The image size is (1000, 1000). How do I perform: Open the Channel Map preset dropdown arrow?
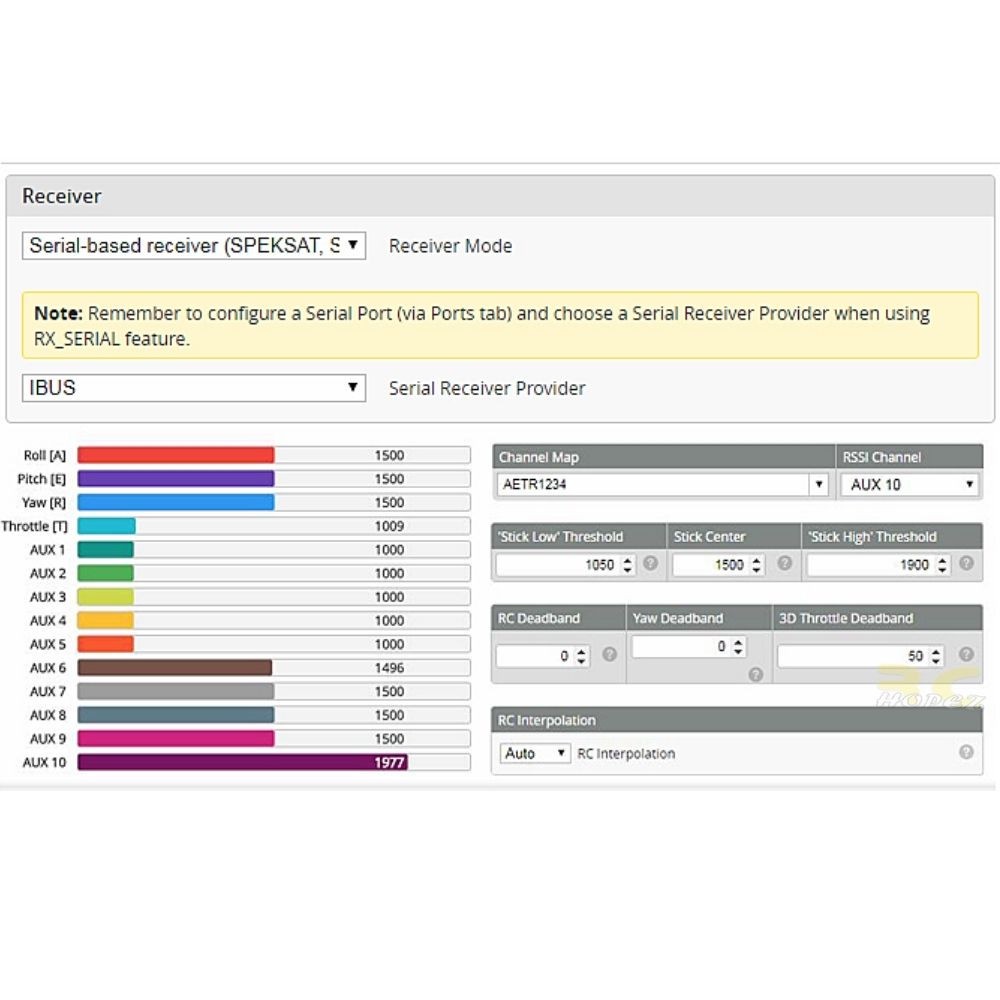point(819,484)
